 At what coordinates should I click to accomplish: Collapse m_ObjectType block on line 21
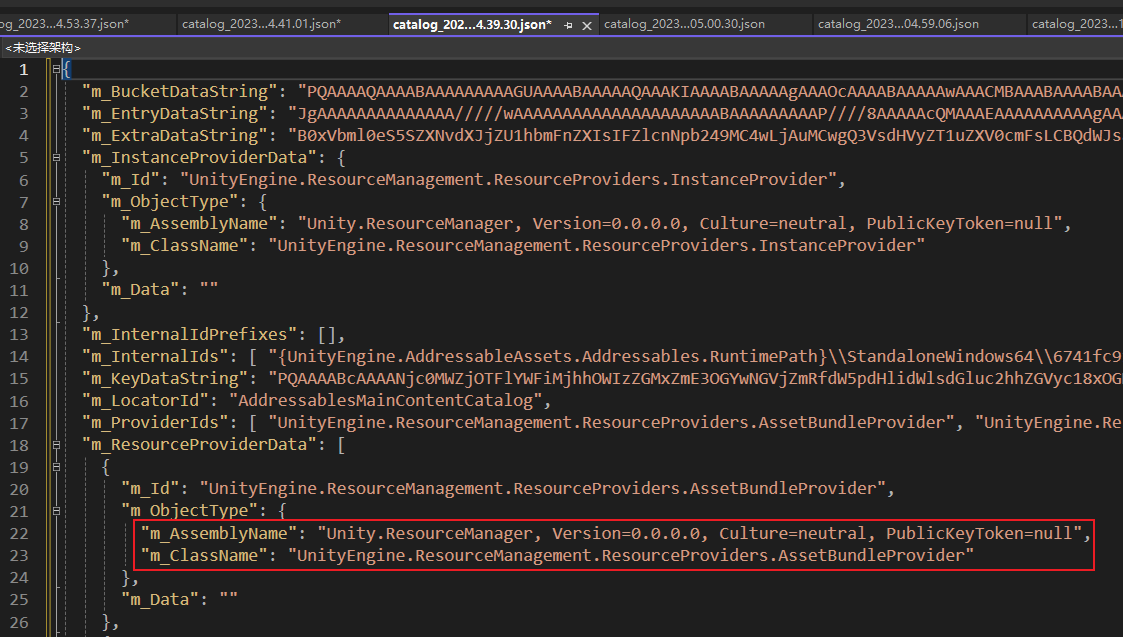tap(56, 511)
